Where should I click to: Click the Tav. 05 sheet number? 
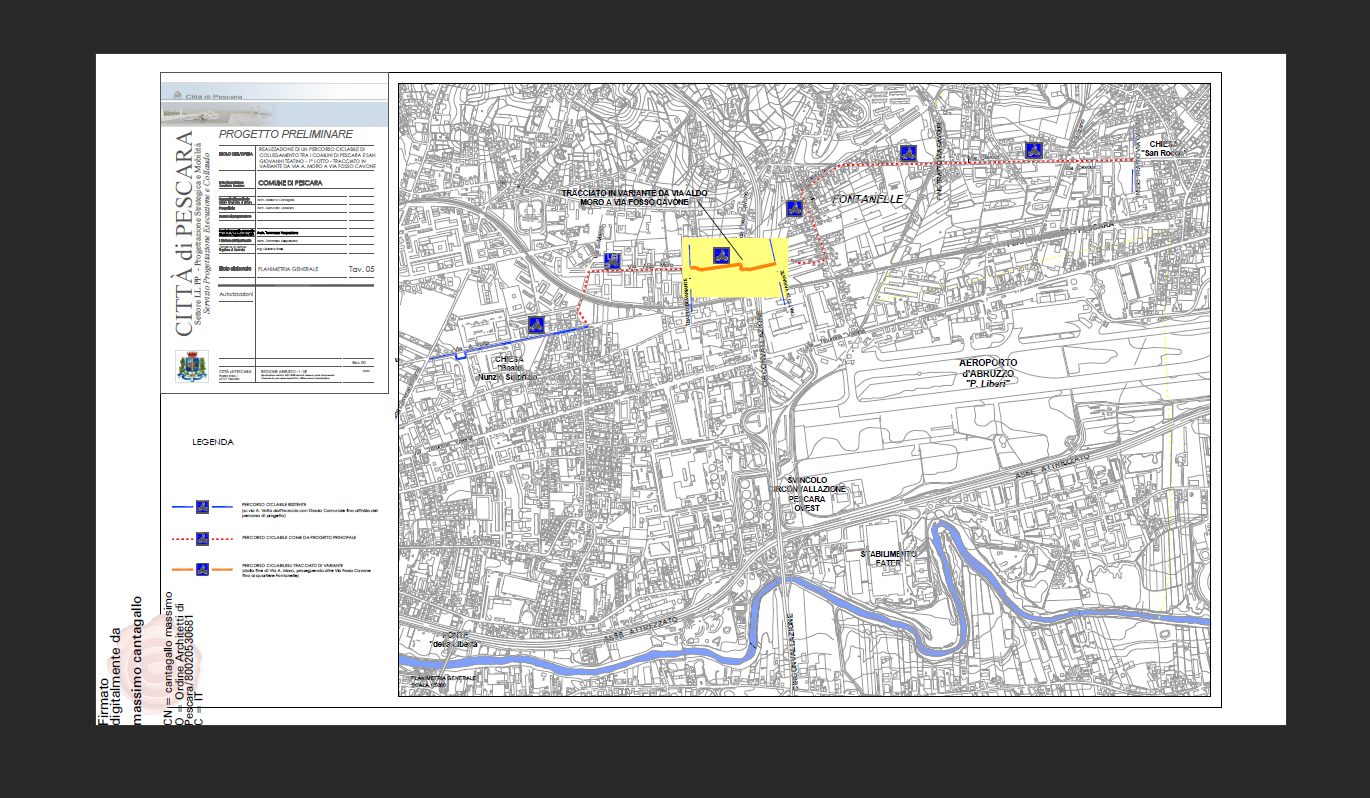pyautogui.click(x=362, y=270)
